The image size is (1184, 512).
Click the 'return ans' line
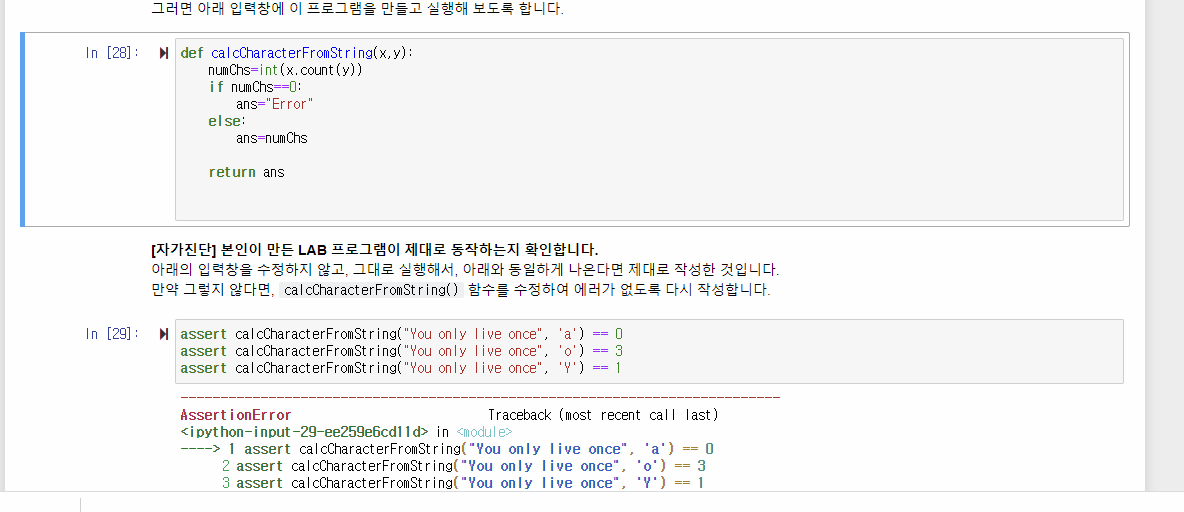(246, 172)
